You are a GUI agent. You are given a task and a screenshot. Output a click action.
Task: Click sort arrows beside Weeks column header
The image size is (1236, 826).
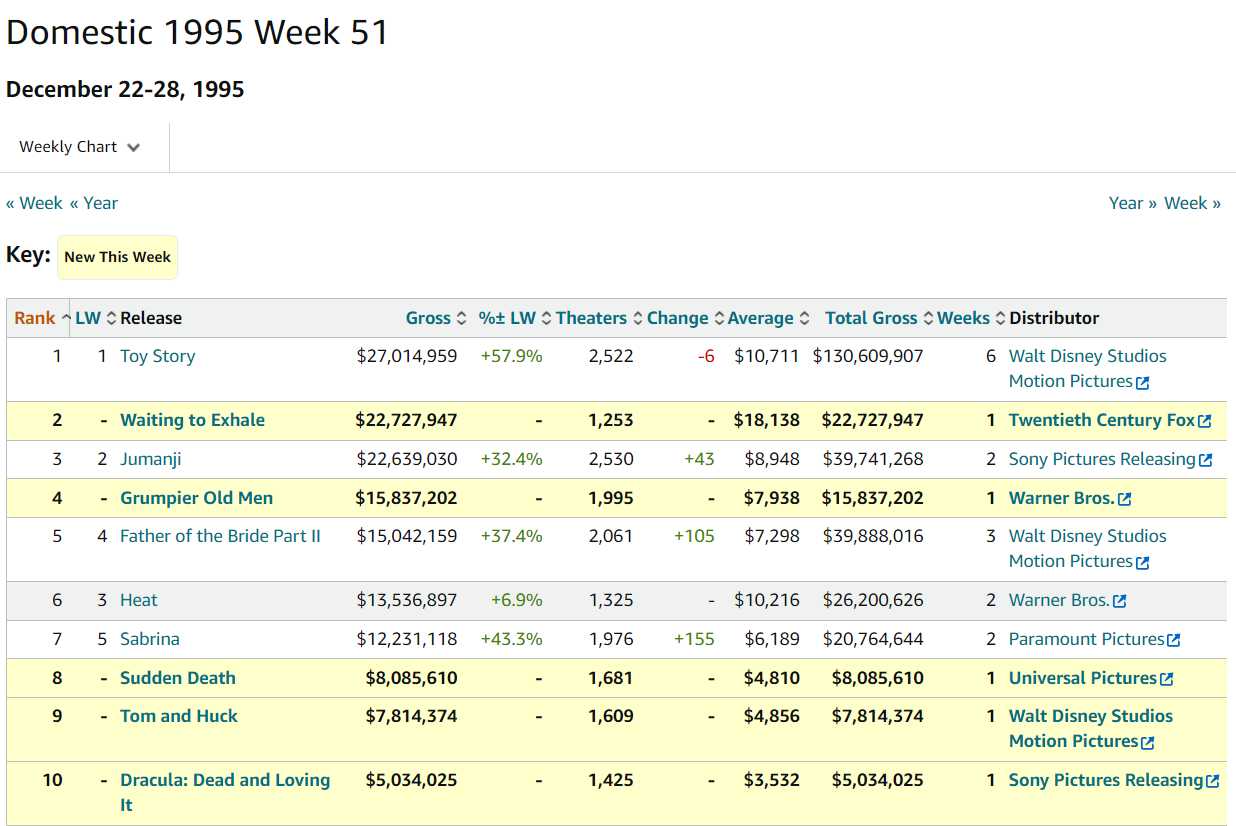coord(1000,318)
